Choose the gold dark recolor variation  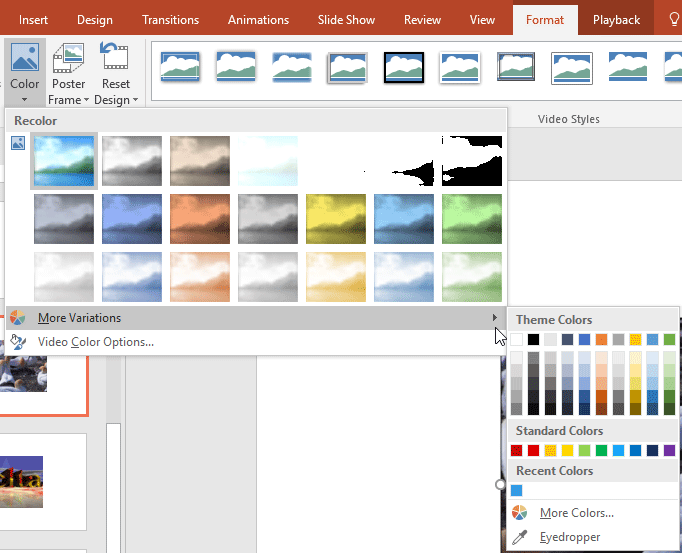point(336,219)
